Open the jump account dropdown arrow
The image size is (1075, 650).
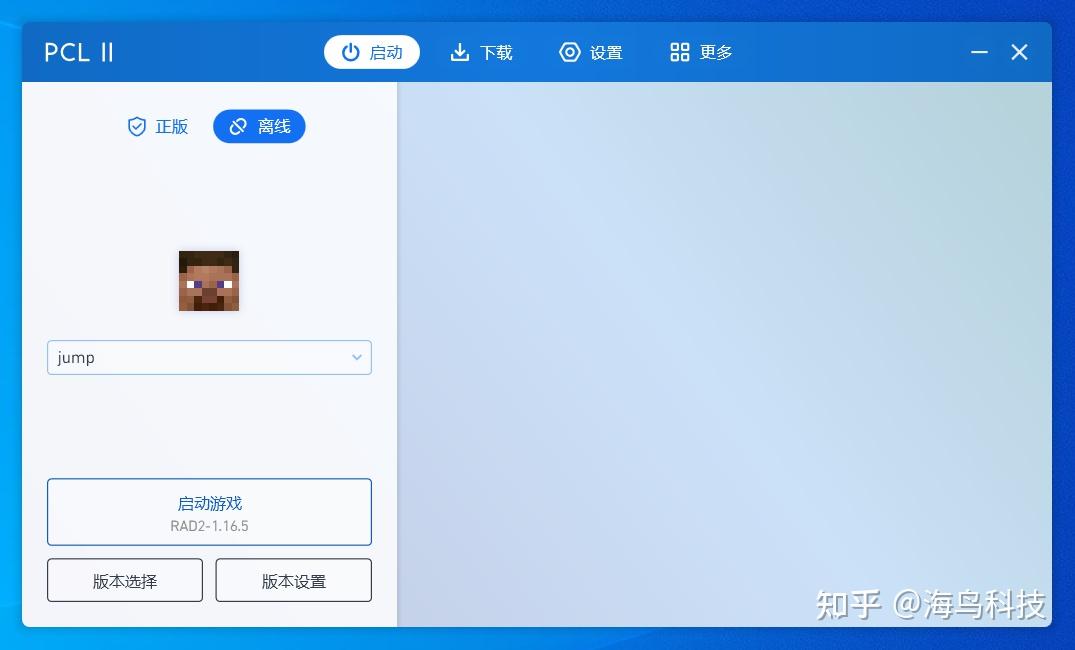(x=356, y=357)
